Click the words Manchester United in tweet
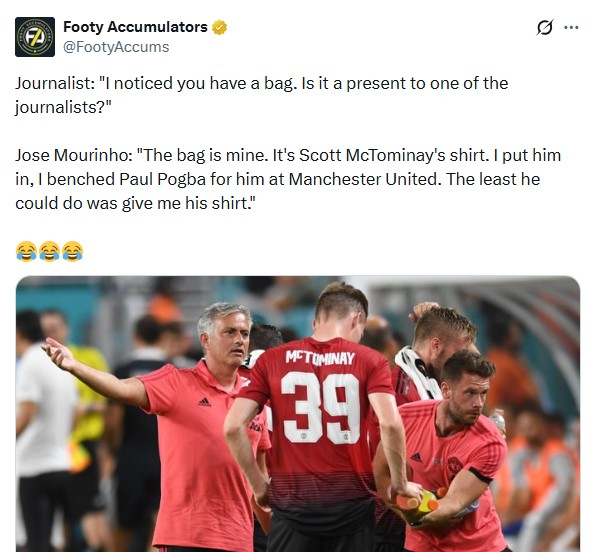 364,179
